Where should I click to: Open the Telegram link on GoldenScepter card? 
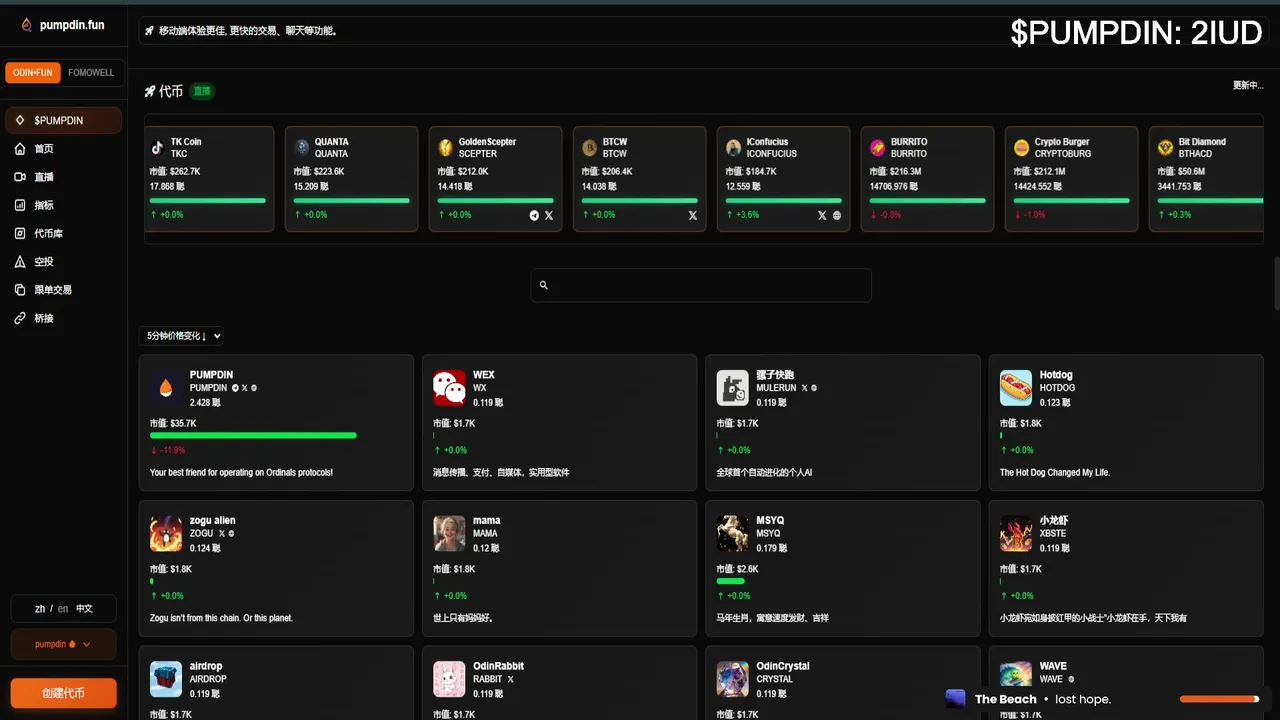pyautogui.click(x=534, y=215)
